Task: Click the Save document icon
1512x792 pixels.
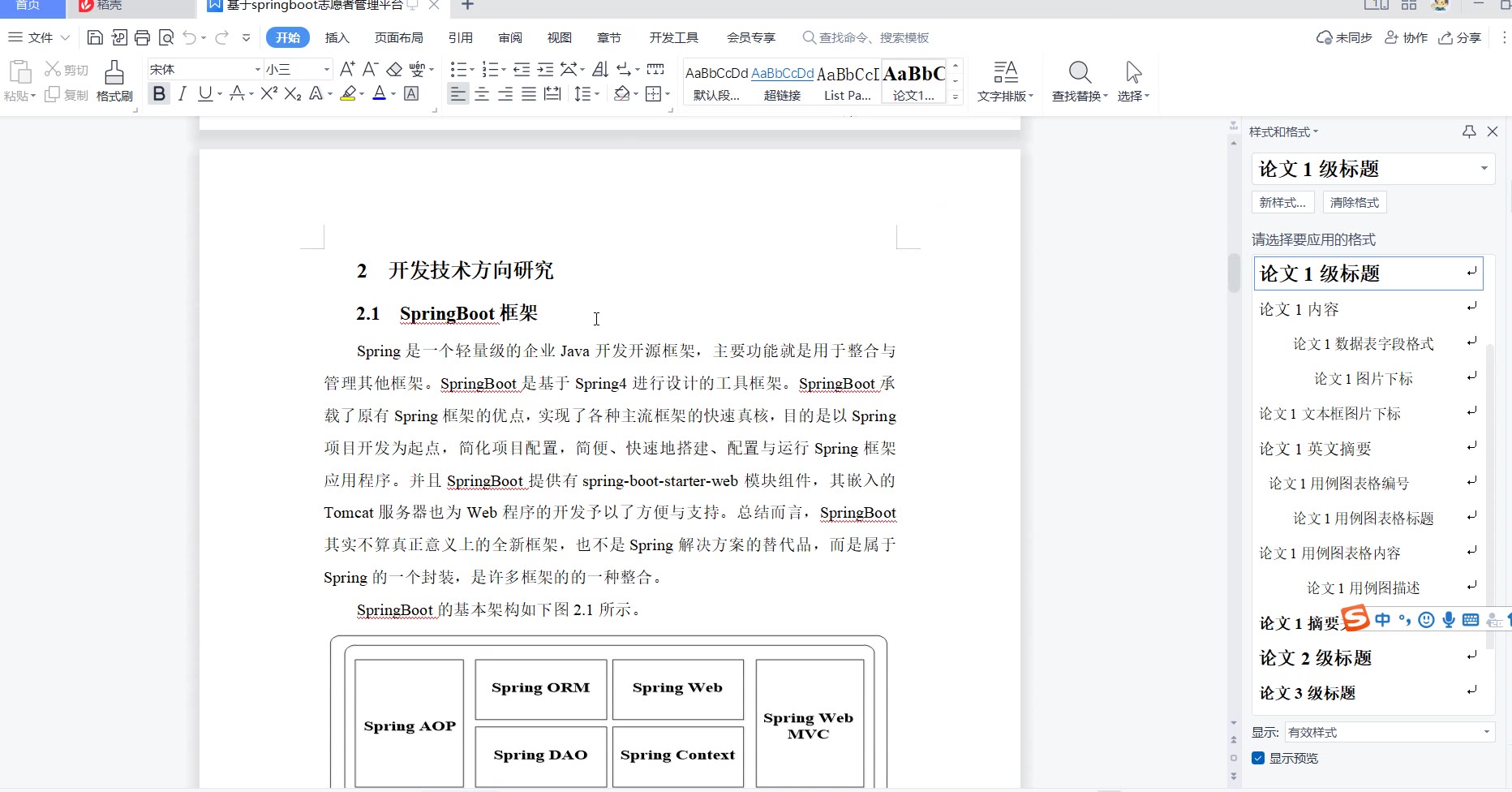Action: pos(95,37)
